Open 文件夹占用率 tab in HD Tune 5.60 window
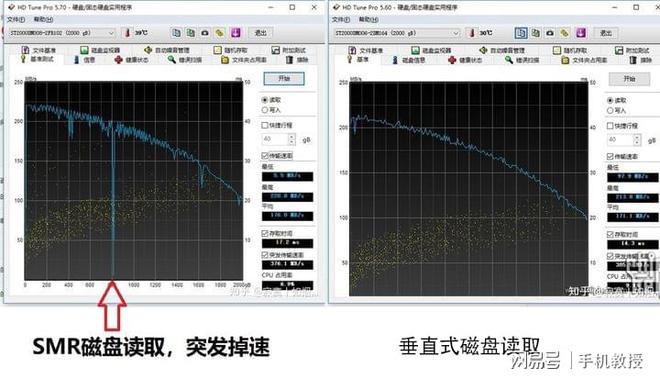 pos(585,60)
